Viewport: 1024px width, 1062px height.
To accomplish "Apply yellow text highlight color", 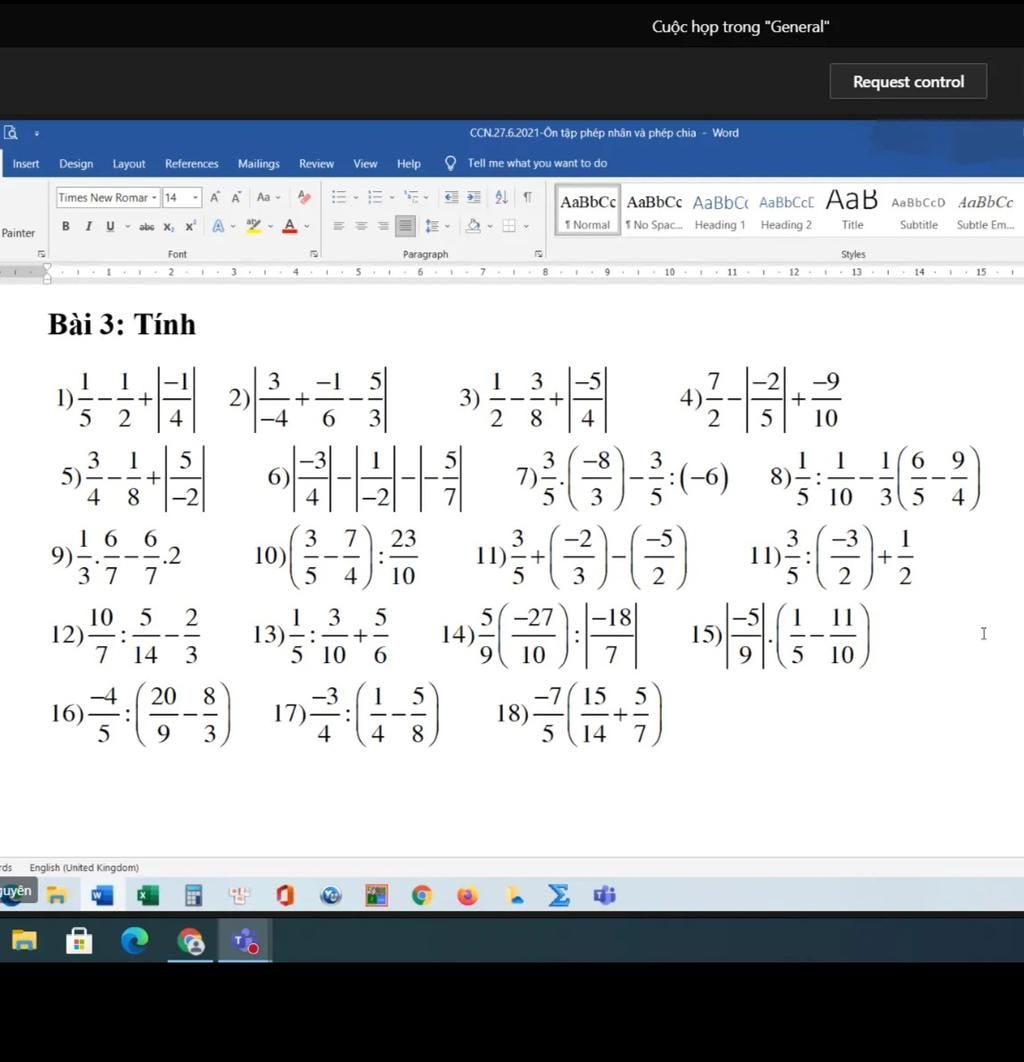I will coord(253,226).
